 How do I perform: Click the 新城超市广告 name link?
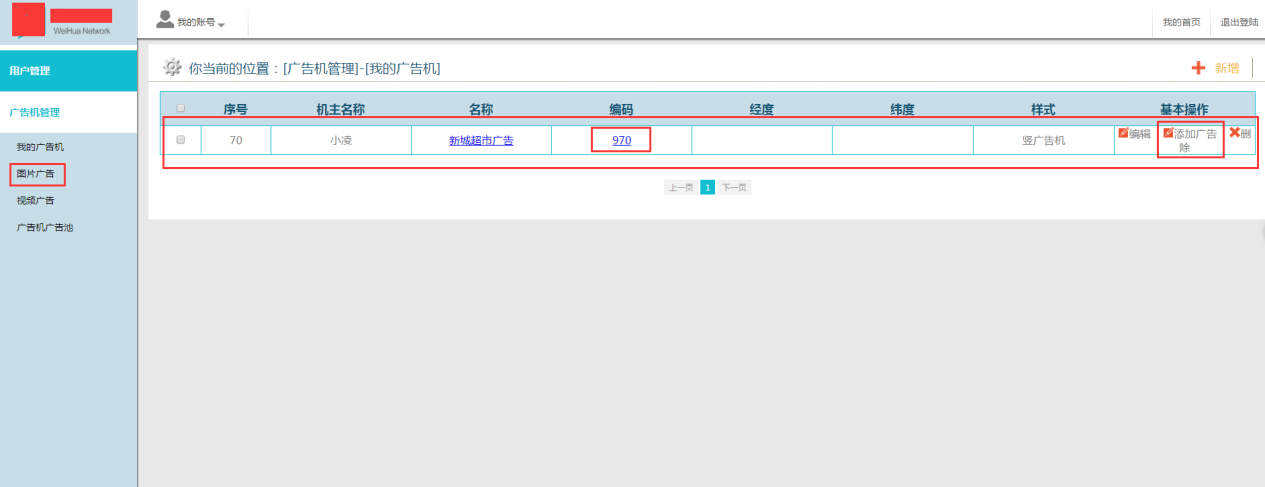coord(481,141)
